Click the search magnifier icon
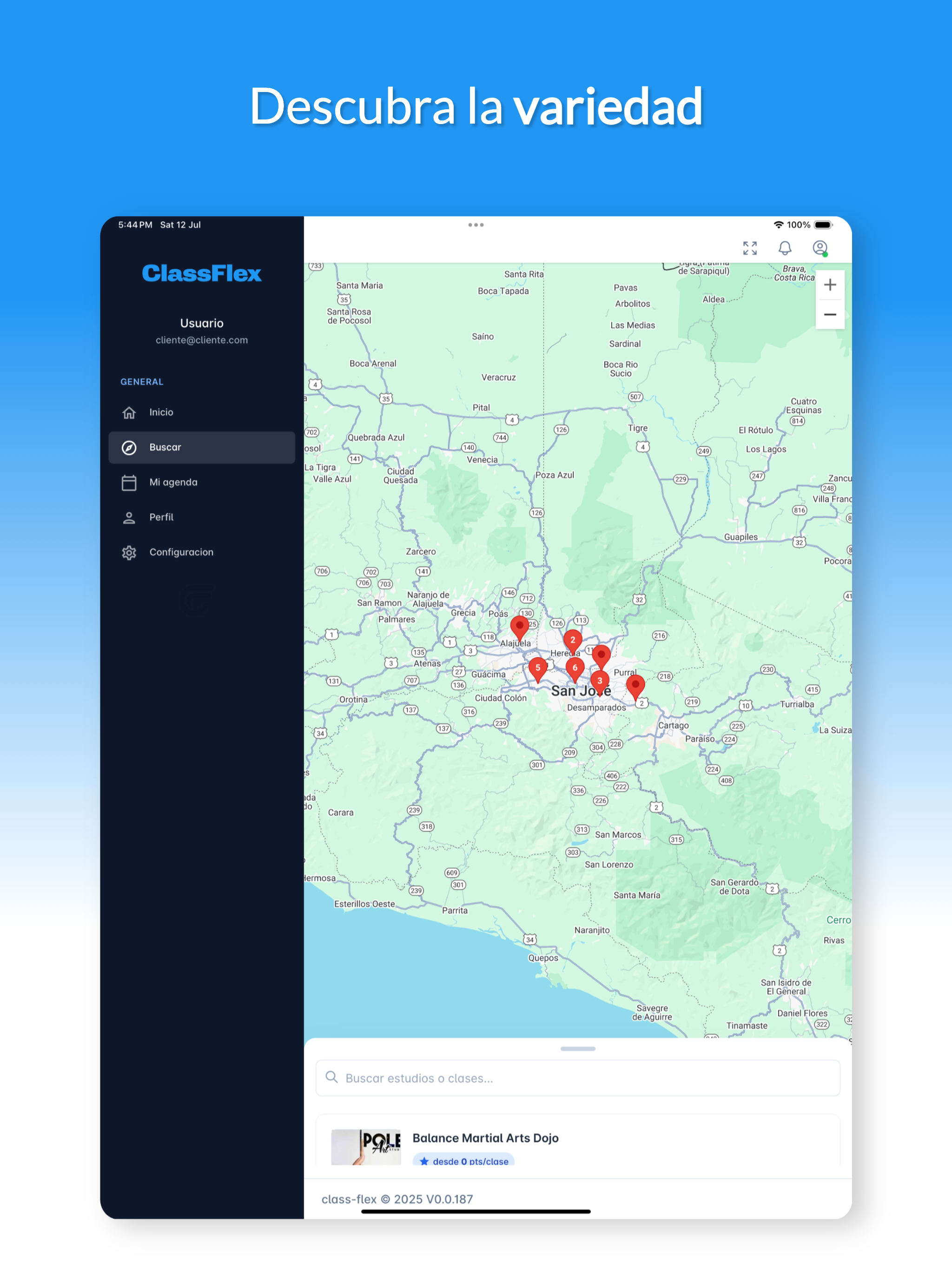This screenshot has width=952, height=1270. pos(331,1077)
